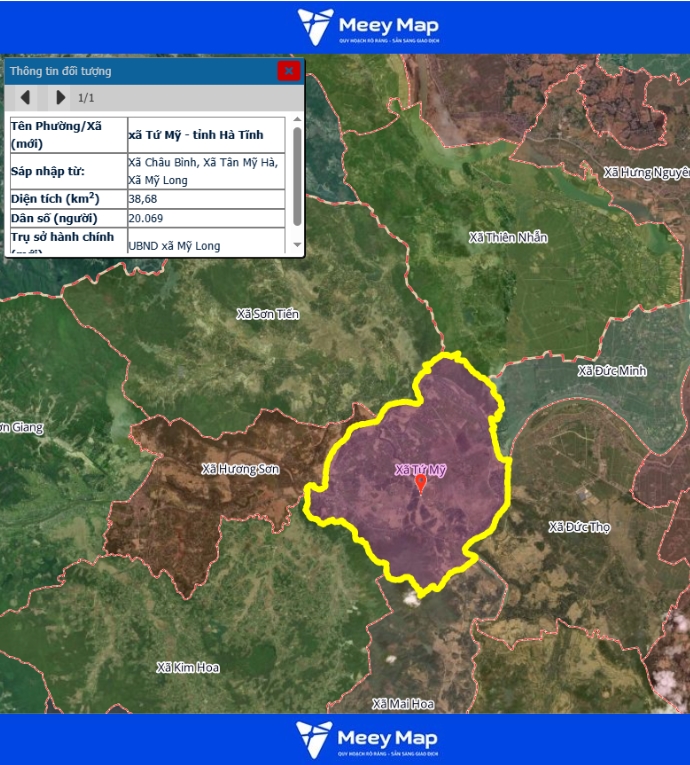Close the Thông tin đối tượng popup

[288, 70]
